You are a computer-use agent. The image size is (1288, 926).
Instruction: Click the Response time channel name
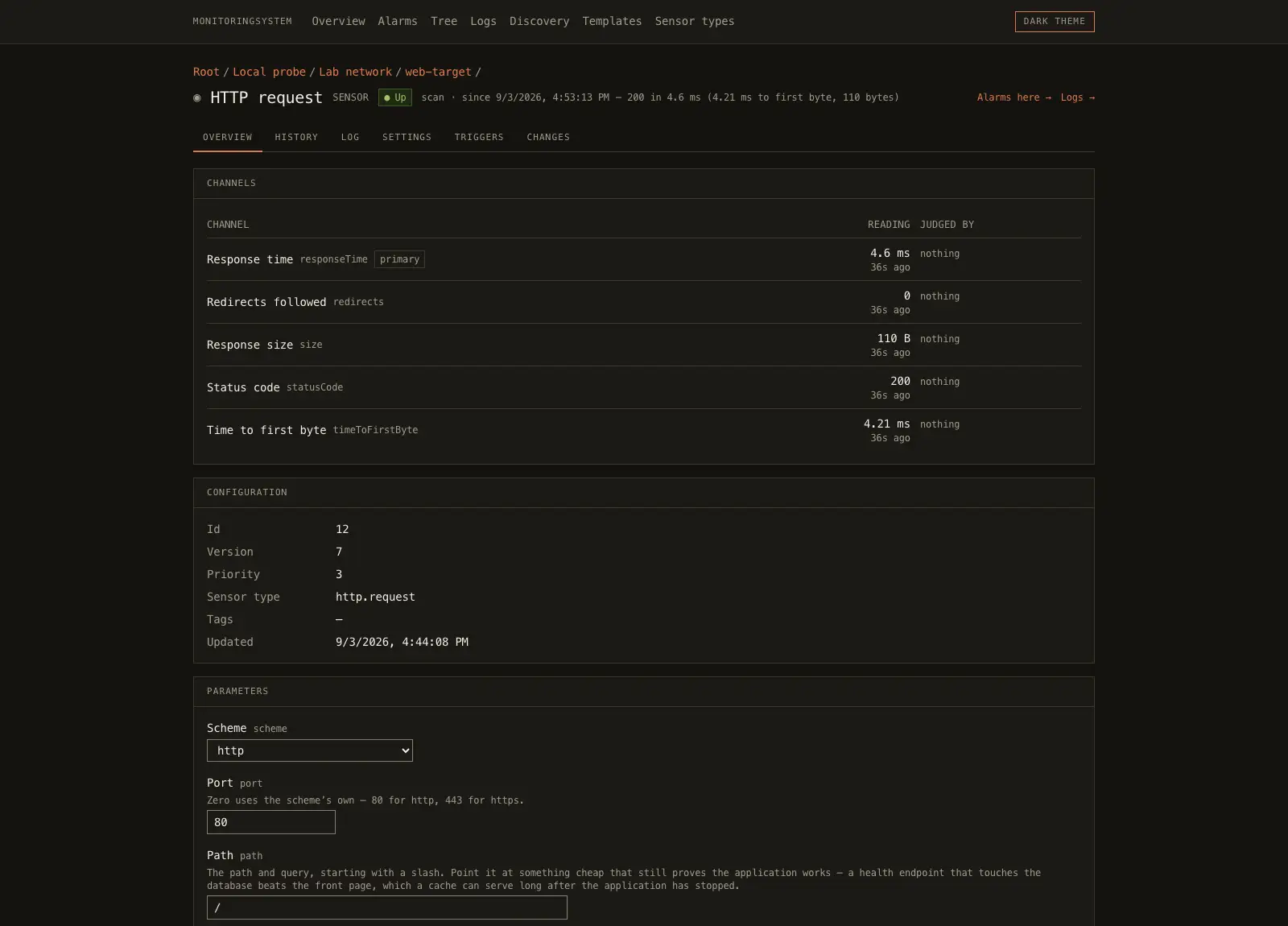(x=250, y=259)
